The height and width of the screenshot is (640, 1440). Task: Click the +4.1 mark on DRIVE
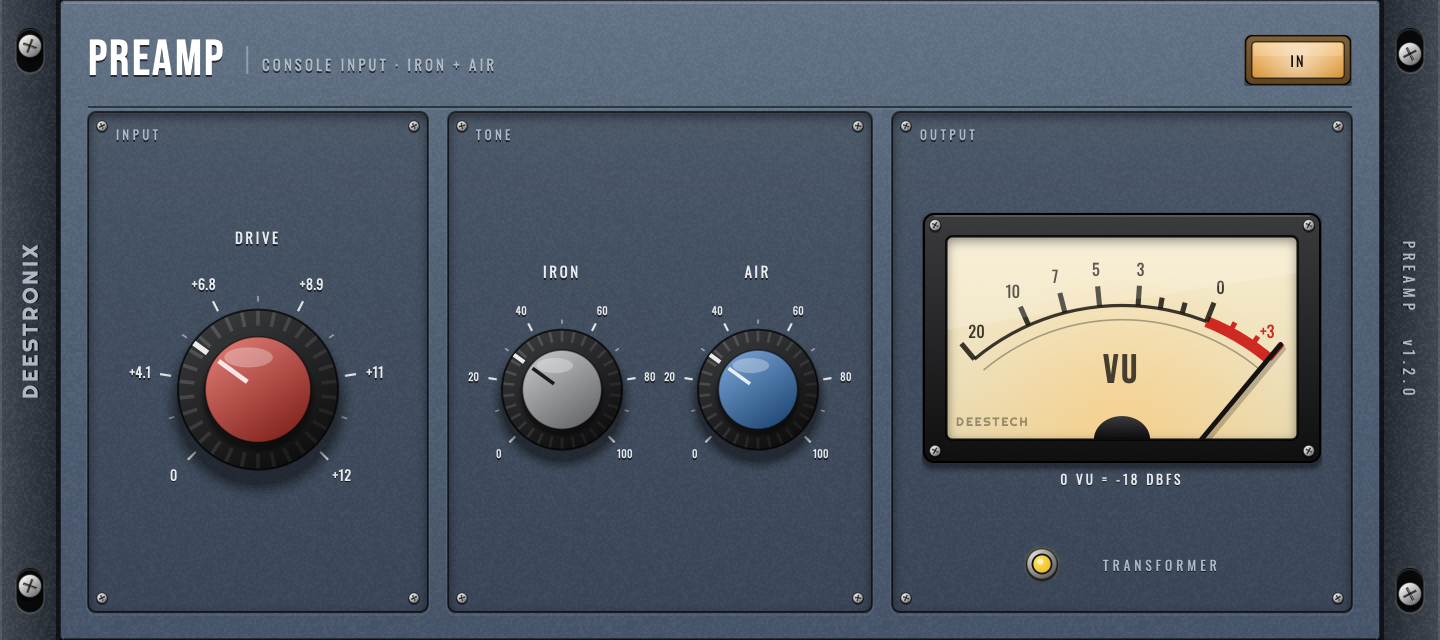click(x=140, y=373)
